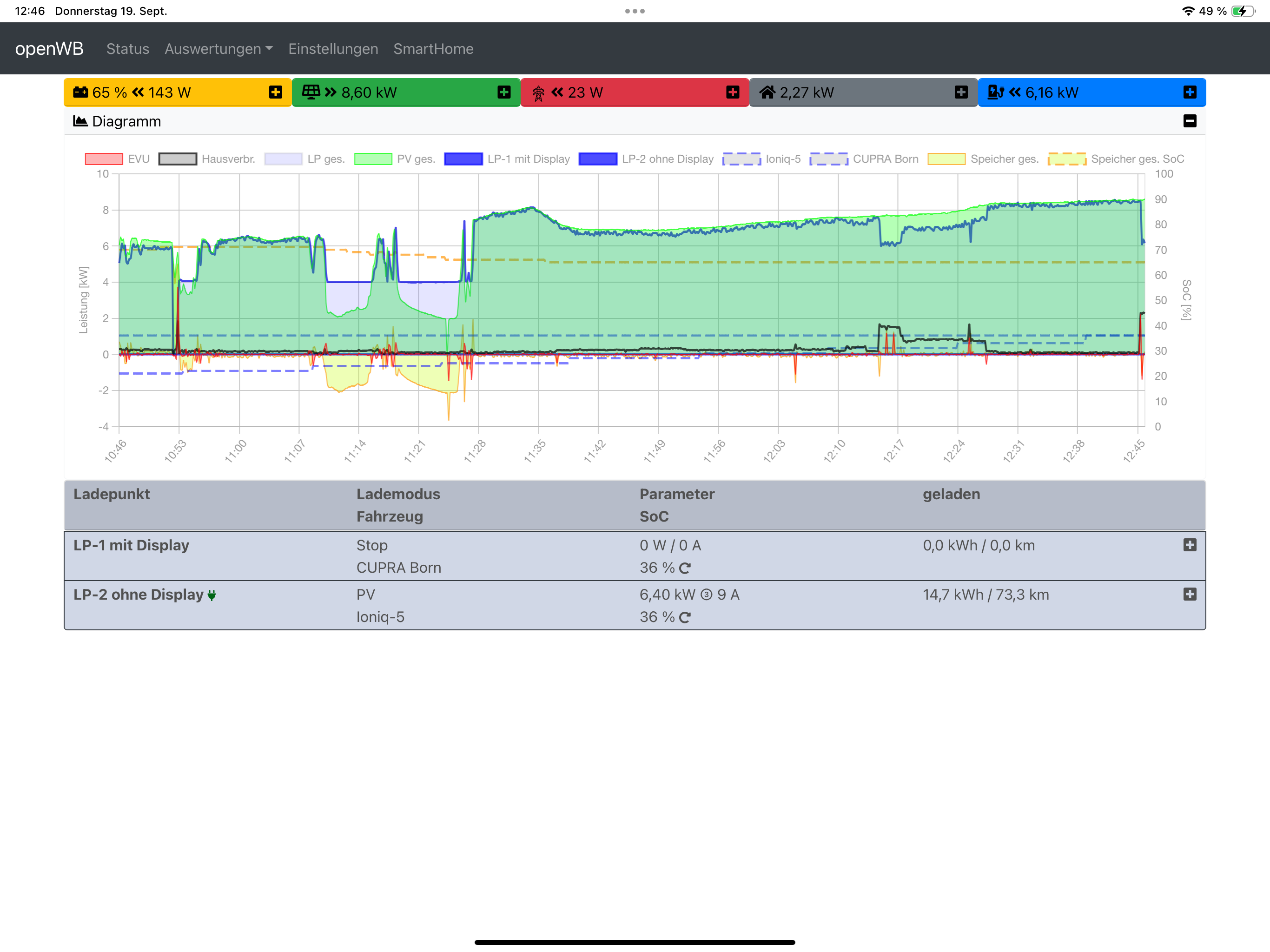Open the Einstellungen menu item
Viewport: 1270px width, 952px height.
[x=333, y=49]
